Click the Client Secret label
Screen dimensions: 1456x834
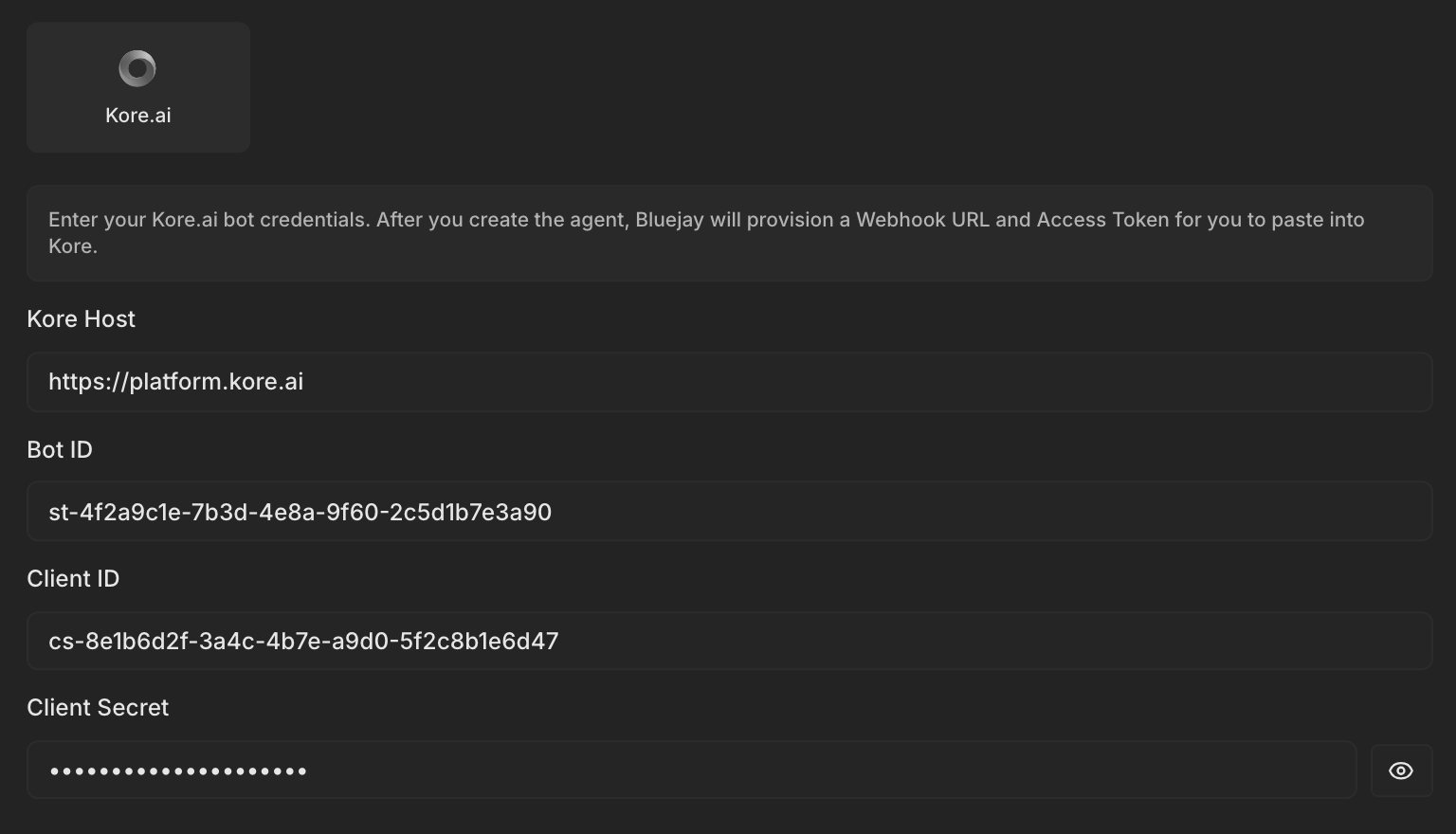click(x=98, y=708)
